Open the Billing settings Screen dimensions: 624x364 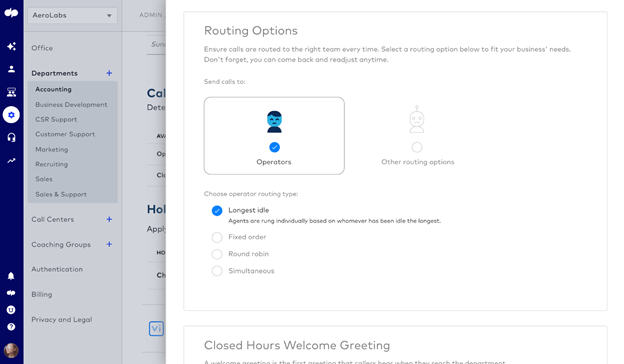pos(42,294)
